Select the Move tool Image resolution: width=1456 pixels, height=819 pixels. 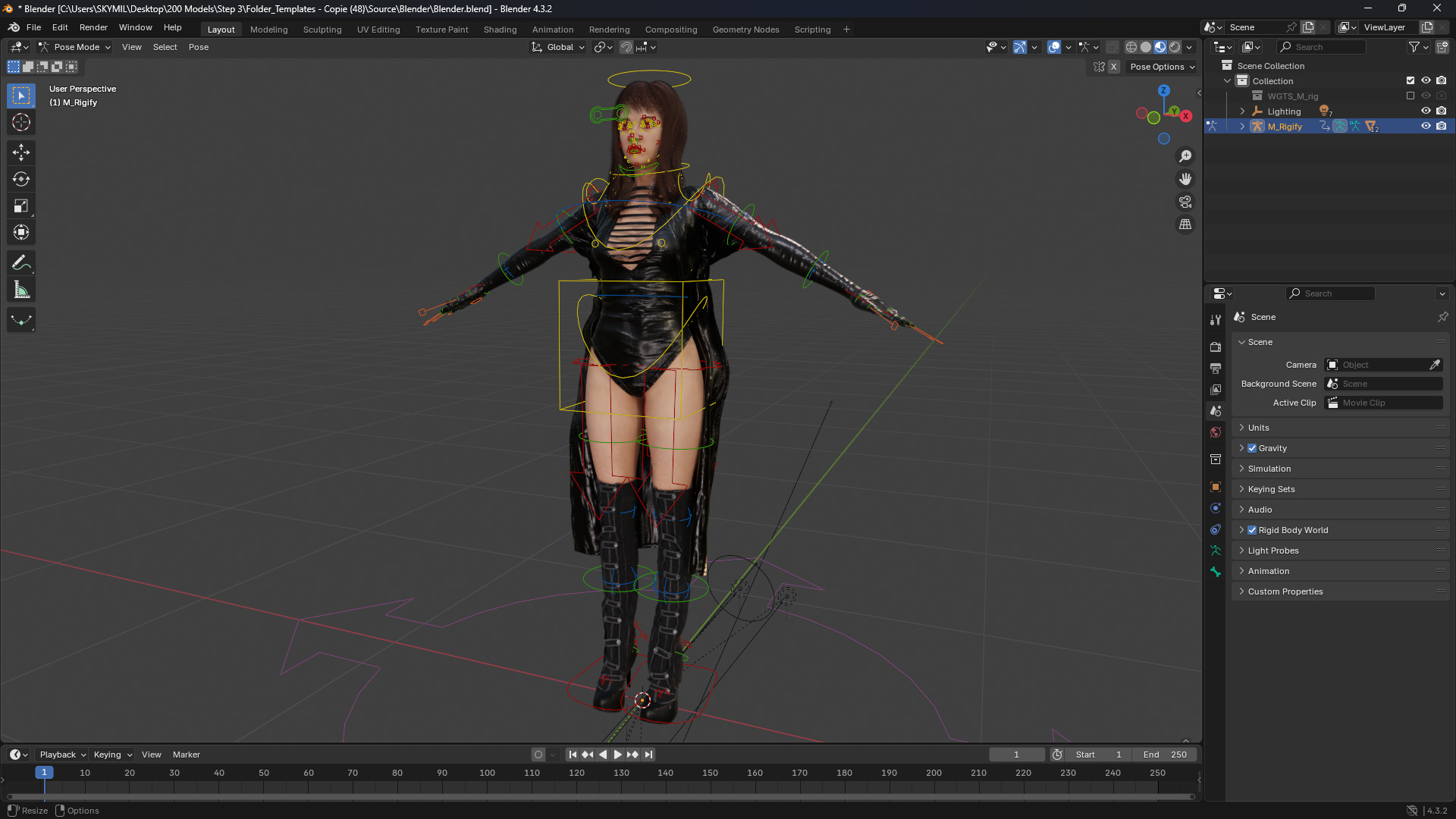(x=21, y=152)
